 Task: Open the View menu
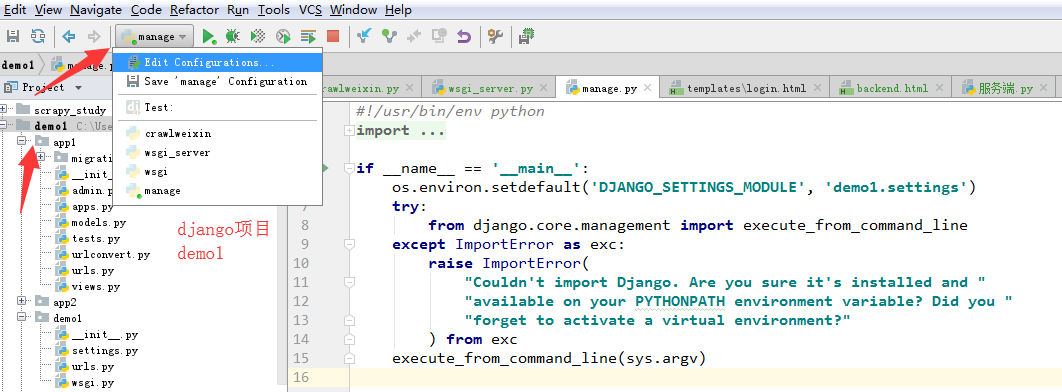click(x=48, y=9)
